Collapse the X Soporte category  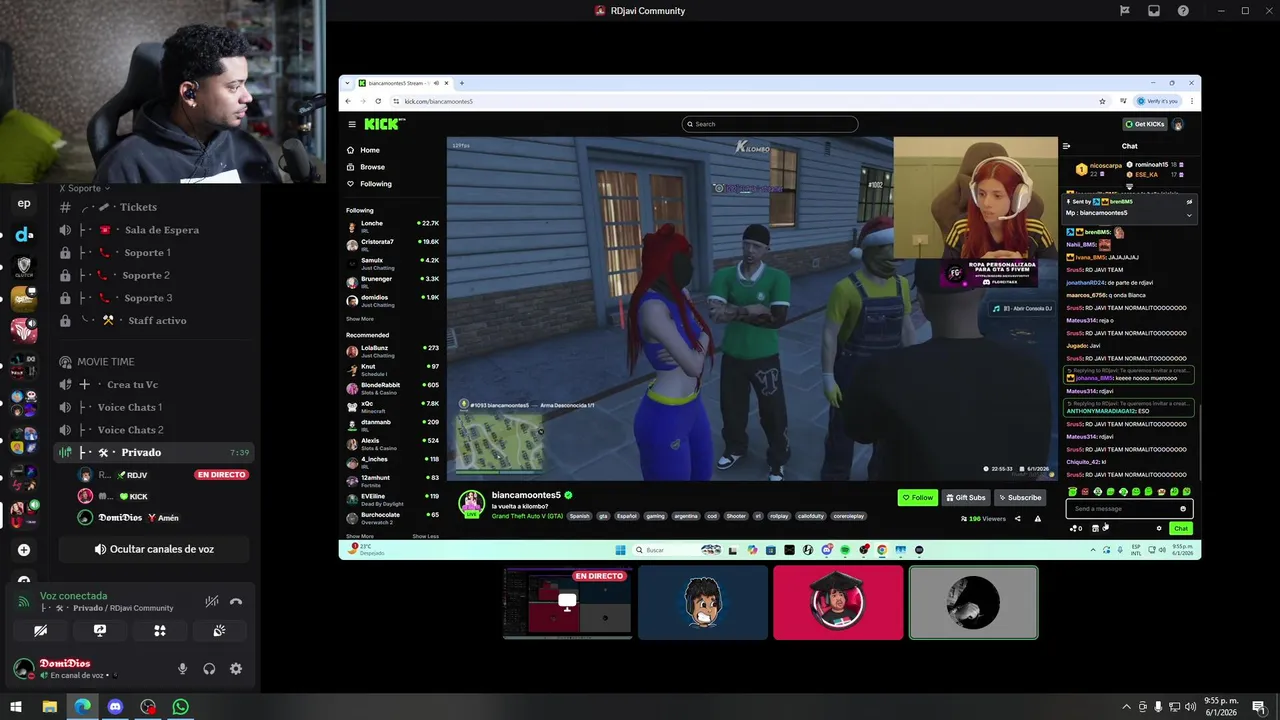[85, 188]
